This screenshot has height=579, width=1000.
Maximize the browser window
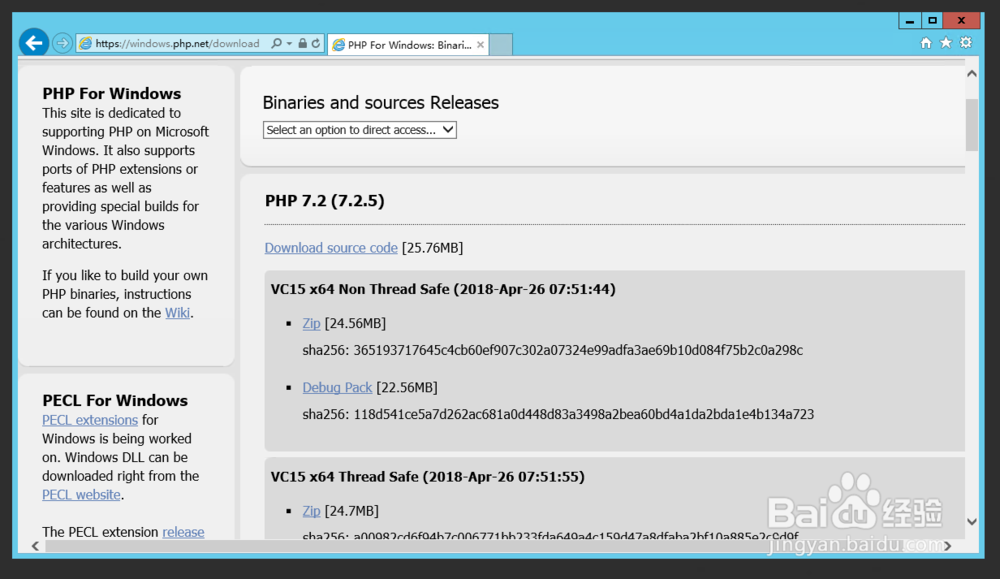click(x=932, y=21)
